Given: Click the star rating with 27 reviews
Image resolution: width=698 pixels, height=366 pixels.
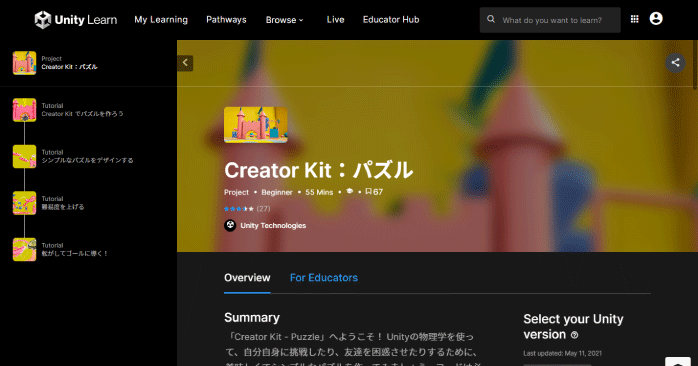Looking at the screenshot, I should (x=247, y=208).
